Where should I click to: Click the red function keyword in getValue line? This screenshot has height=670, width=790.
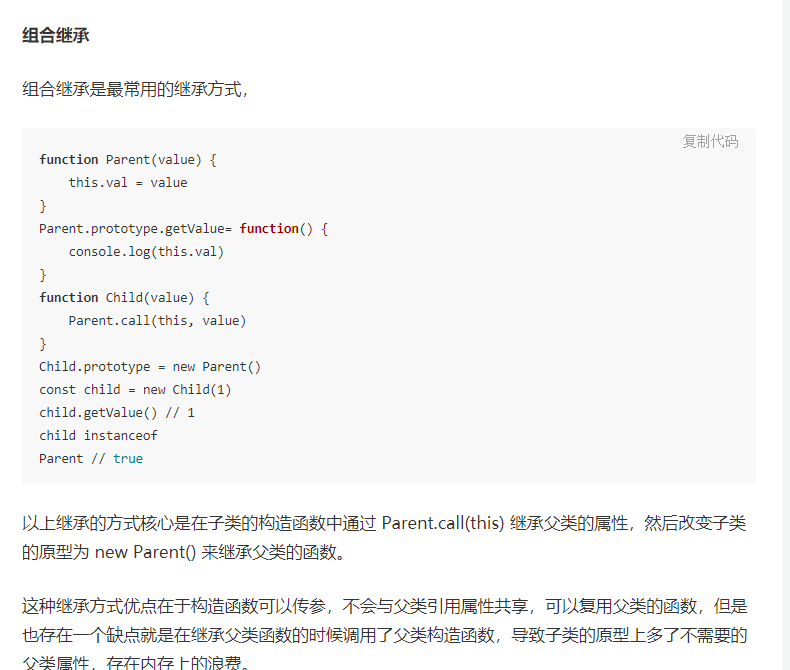(x=269, y=229)
